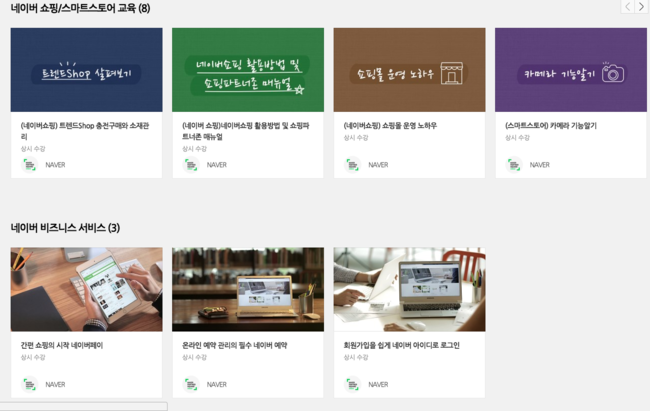The height and width of the screenshot is (411, 650).
Task: Click the NAVER avatar icon on 트렌드Shop card
Action: 29,165
